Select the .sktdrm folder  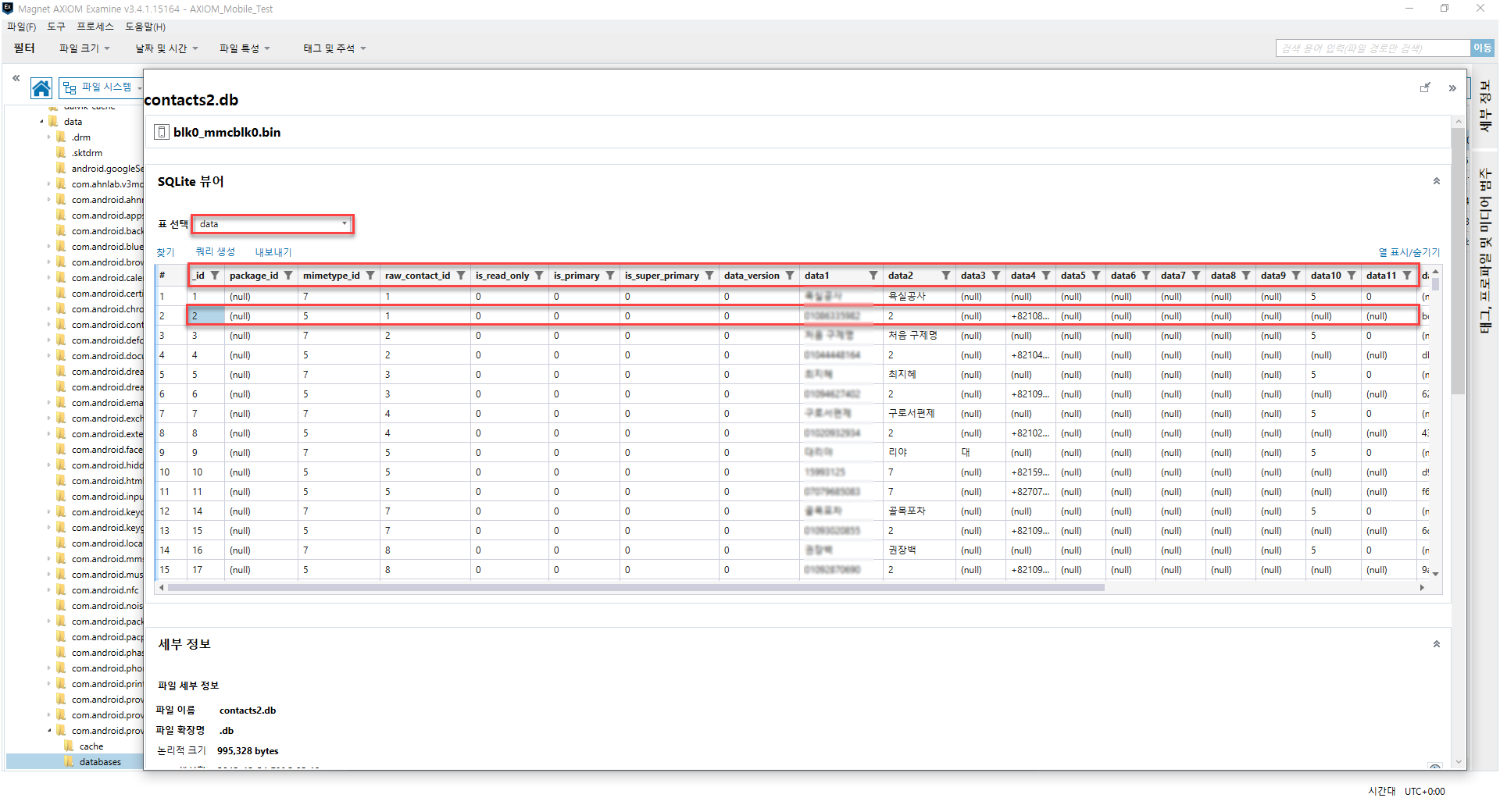click(x=87, y=153)
